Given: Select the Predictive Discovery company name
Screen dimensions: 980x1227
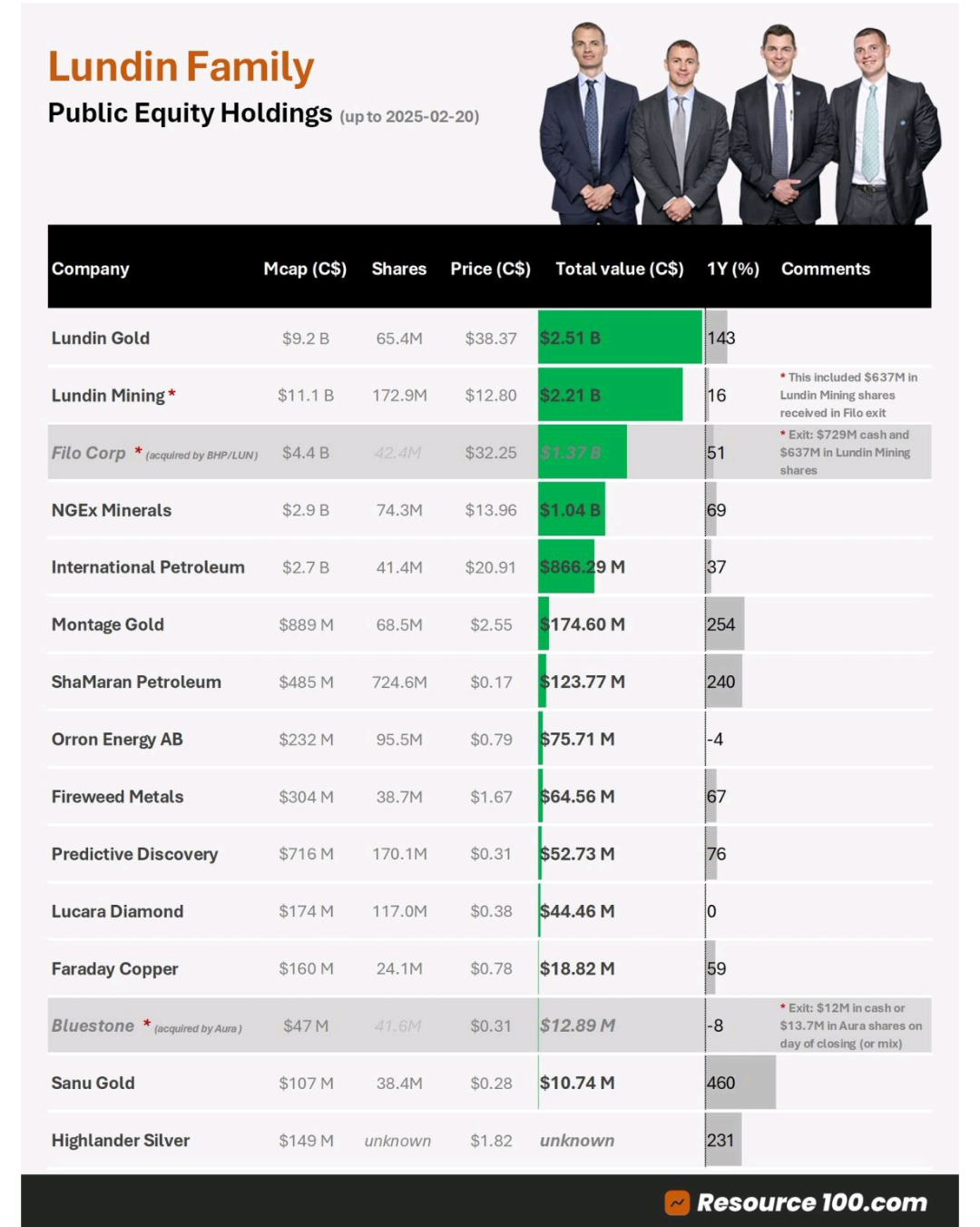Looking at the screenshot, I should [x=134, y=854].
